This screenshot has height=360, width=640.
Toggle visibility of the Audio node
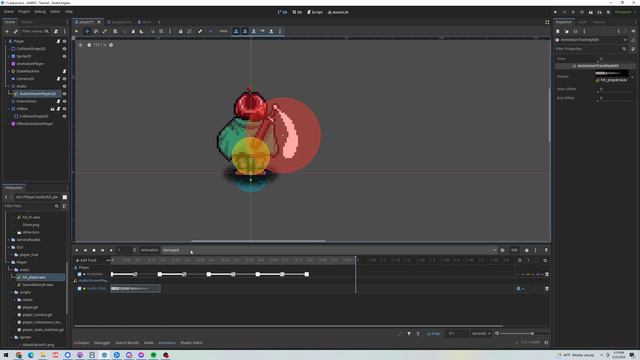point(64,86)
